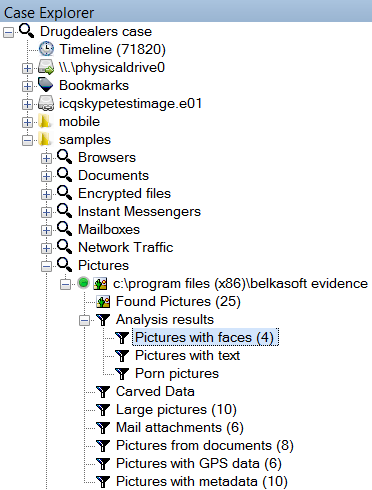Image resolution: width=372 pixels, height=490 pixels.
Task: Open Encrypted files category
Action: (124, 194)
